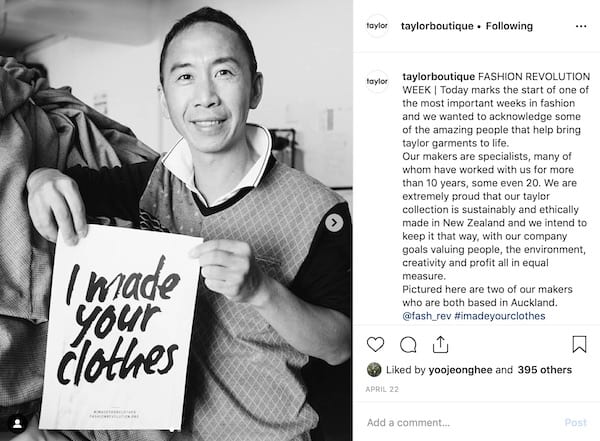Open the APRIL 22 post date
Viewport: 600px width, 441px height.
[382, 389]
